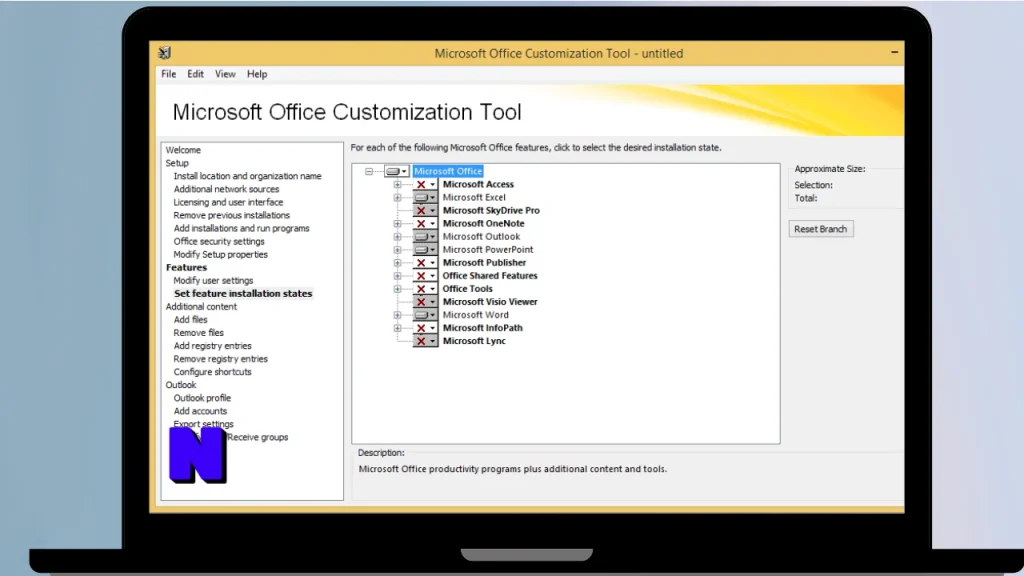Image resolution: width=1024 pixels, height=576 pixels.
Task: Open install state dropdown for Microsoft Lync
Action: tap(425, 341)
